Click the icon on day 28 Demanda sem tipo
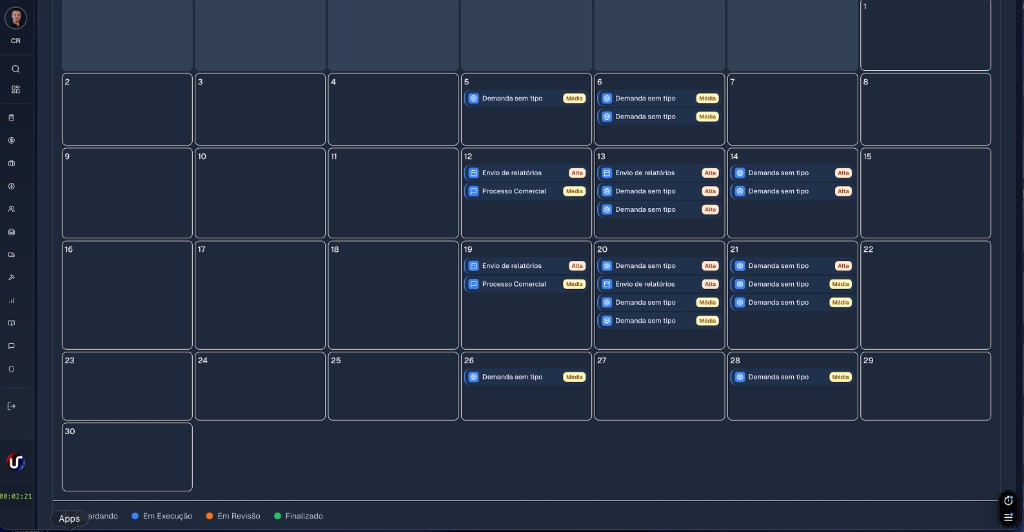This screenshot has width=1024, height=532. coord(740,377)
